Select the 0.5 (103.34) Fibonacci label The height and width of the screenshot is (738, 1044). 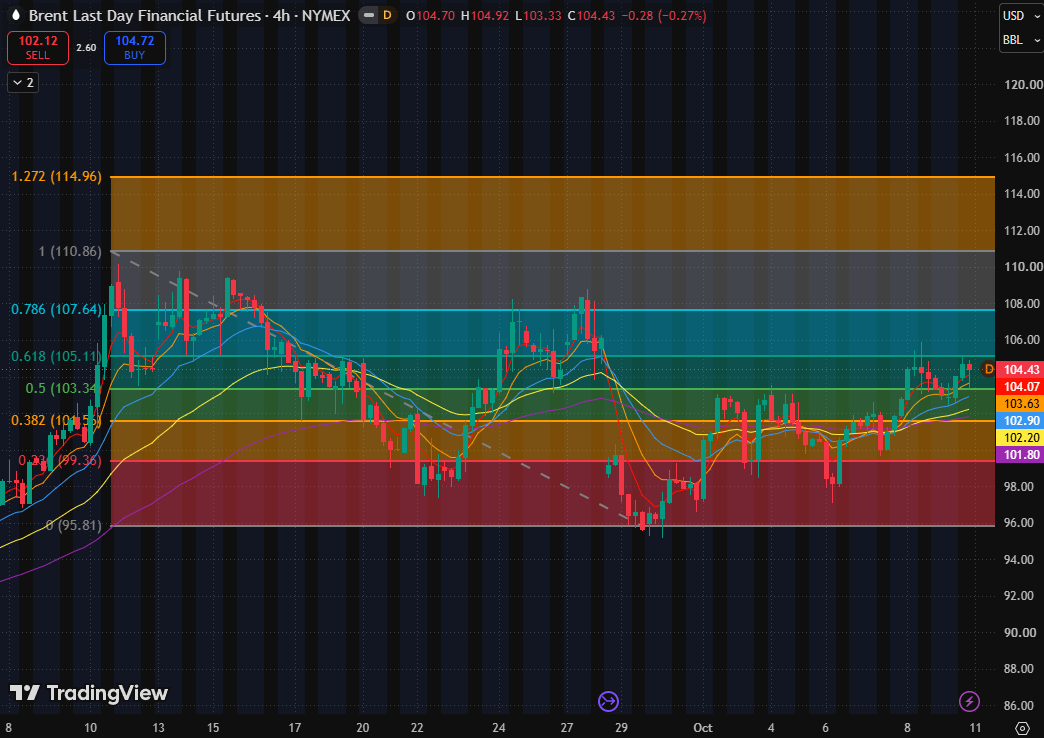click(62, 388)
